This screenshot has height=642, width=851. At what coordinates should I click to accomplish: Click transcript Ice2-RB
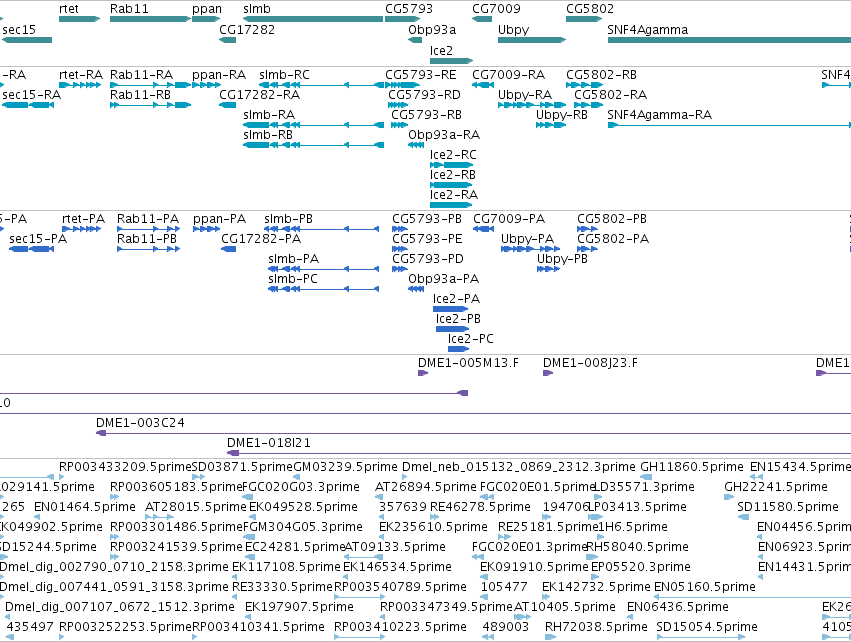[x=452, y=185]
